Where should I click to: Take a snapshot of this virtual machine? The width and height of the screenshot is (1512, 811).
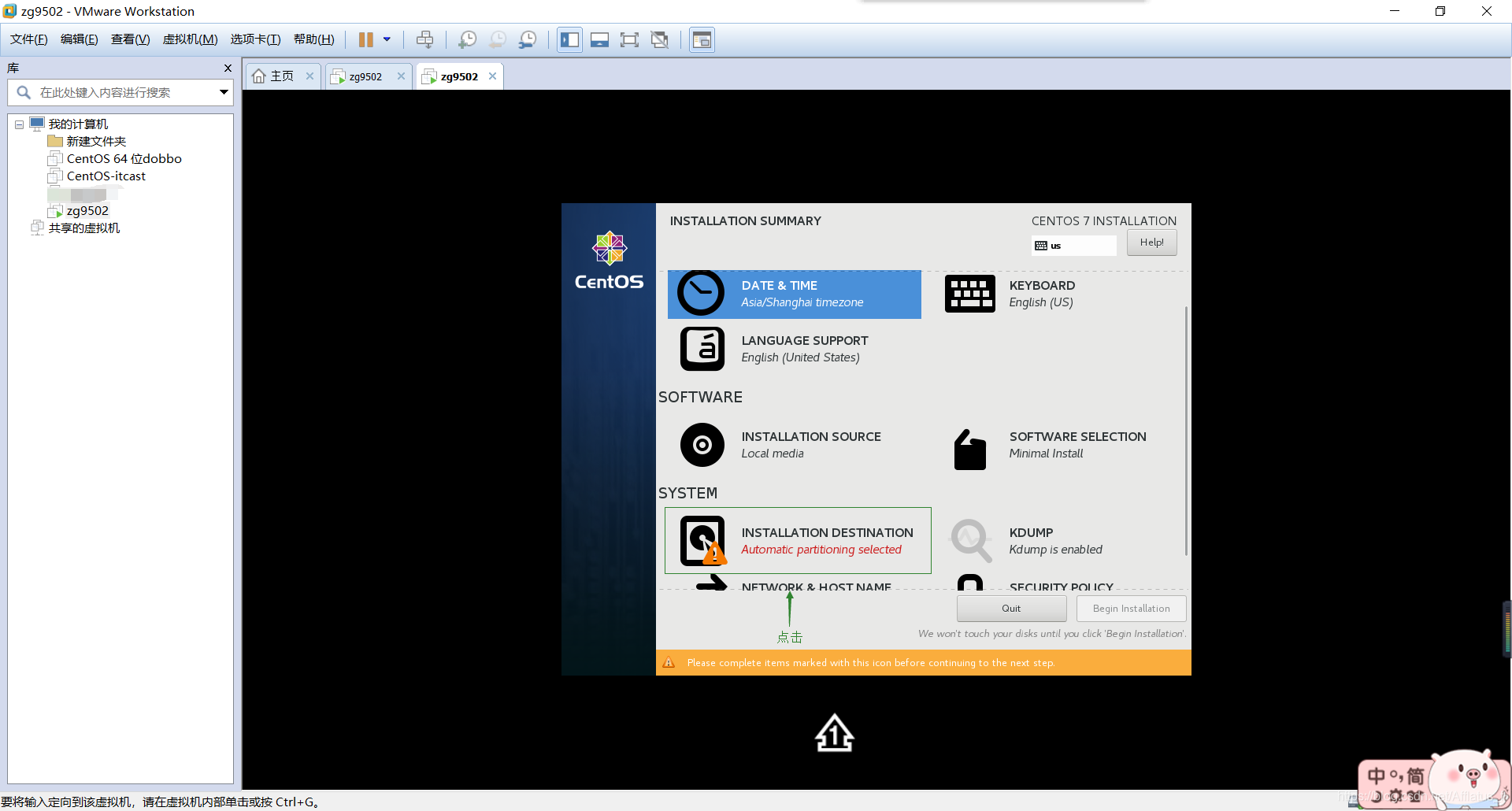[x=468, y=39]
